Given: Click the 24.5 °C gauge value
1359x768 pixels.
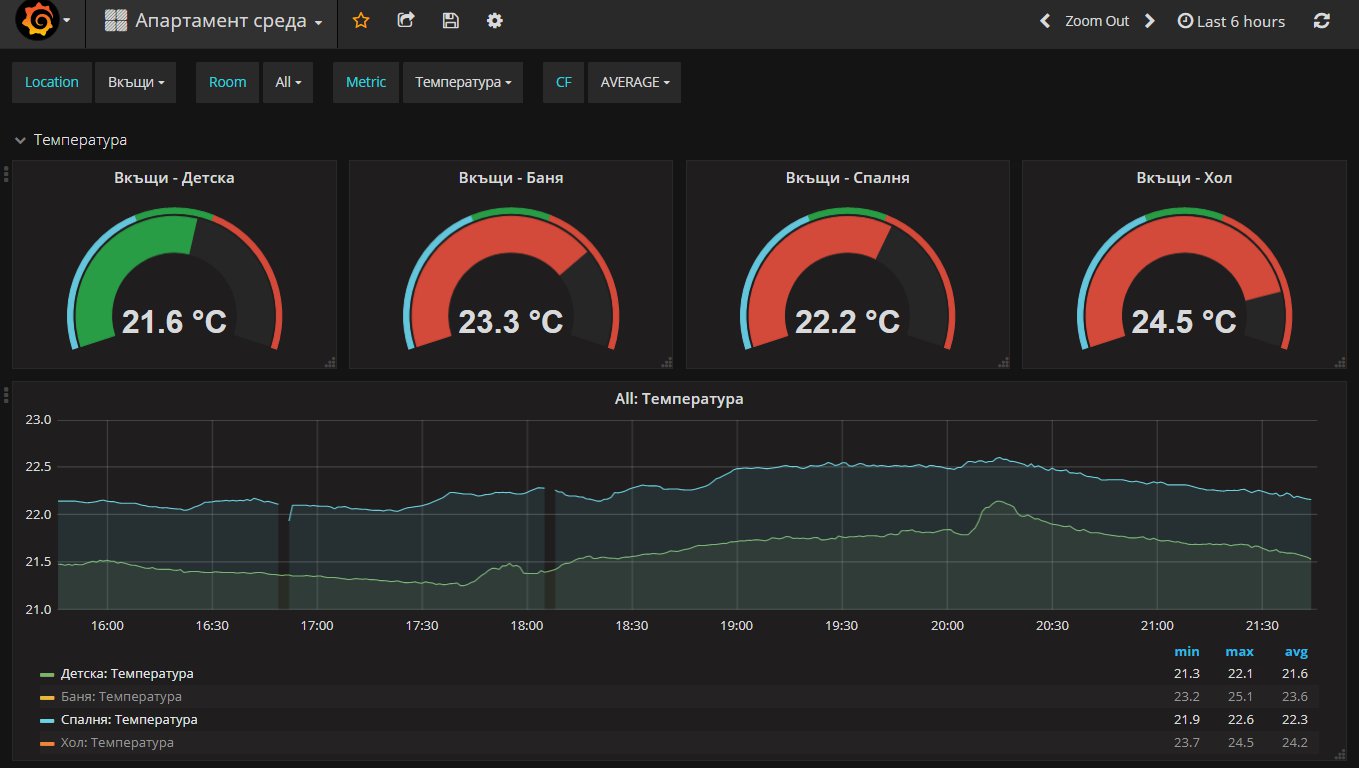Looking at the screenshot, I should tap(1185, 322).
